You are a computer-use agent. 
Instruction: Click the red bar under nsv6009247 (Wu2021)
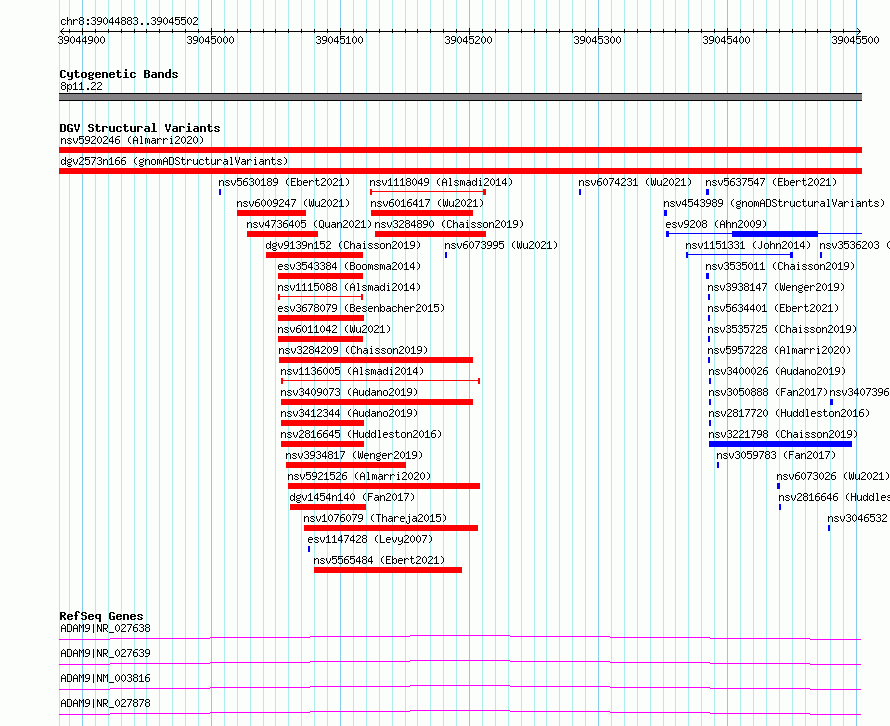click(x=271, y=213)
